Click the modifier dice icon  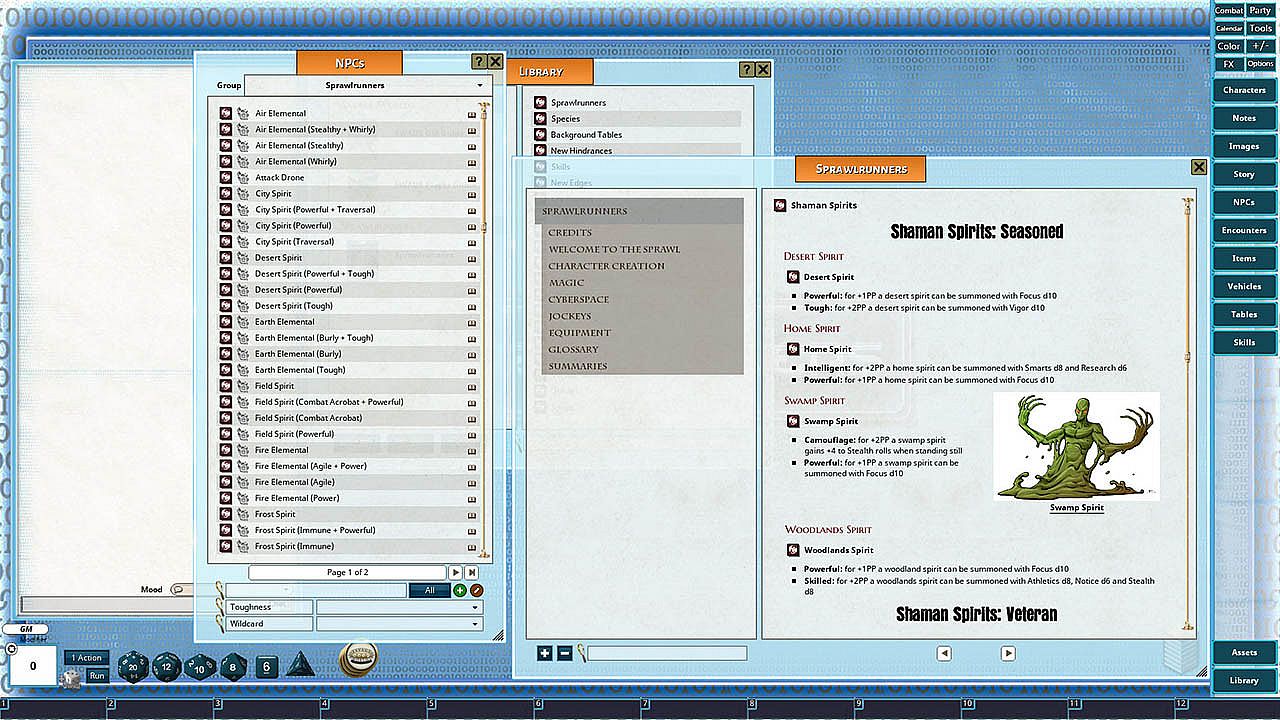tap(72, 678)
